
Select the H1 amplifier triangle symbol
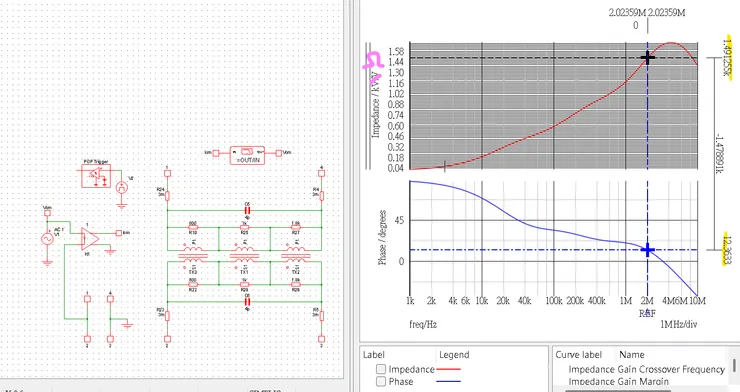90,239
